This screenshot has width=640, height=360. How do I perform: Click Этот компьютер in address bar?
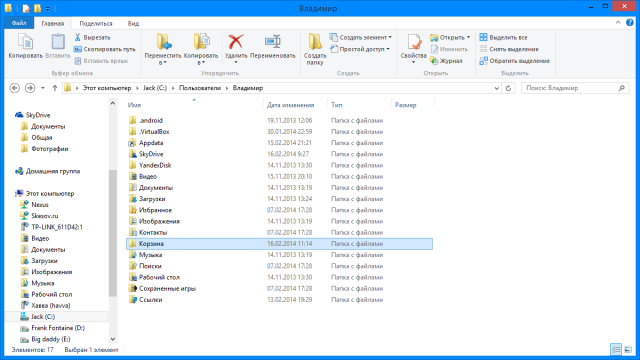107,88
